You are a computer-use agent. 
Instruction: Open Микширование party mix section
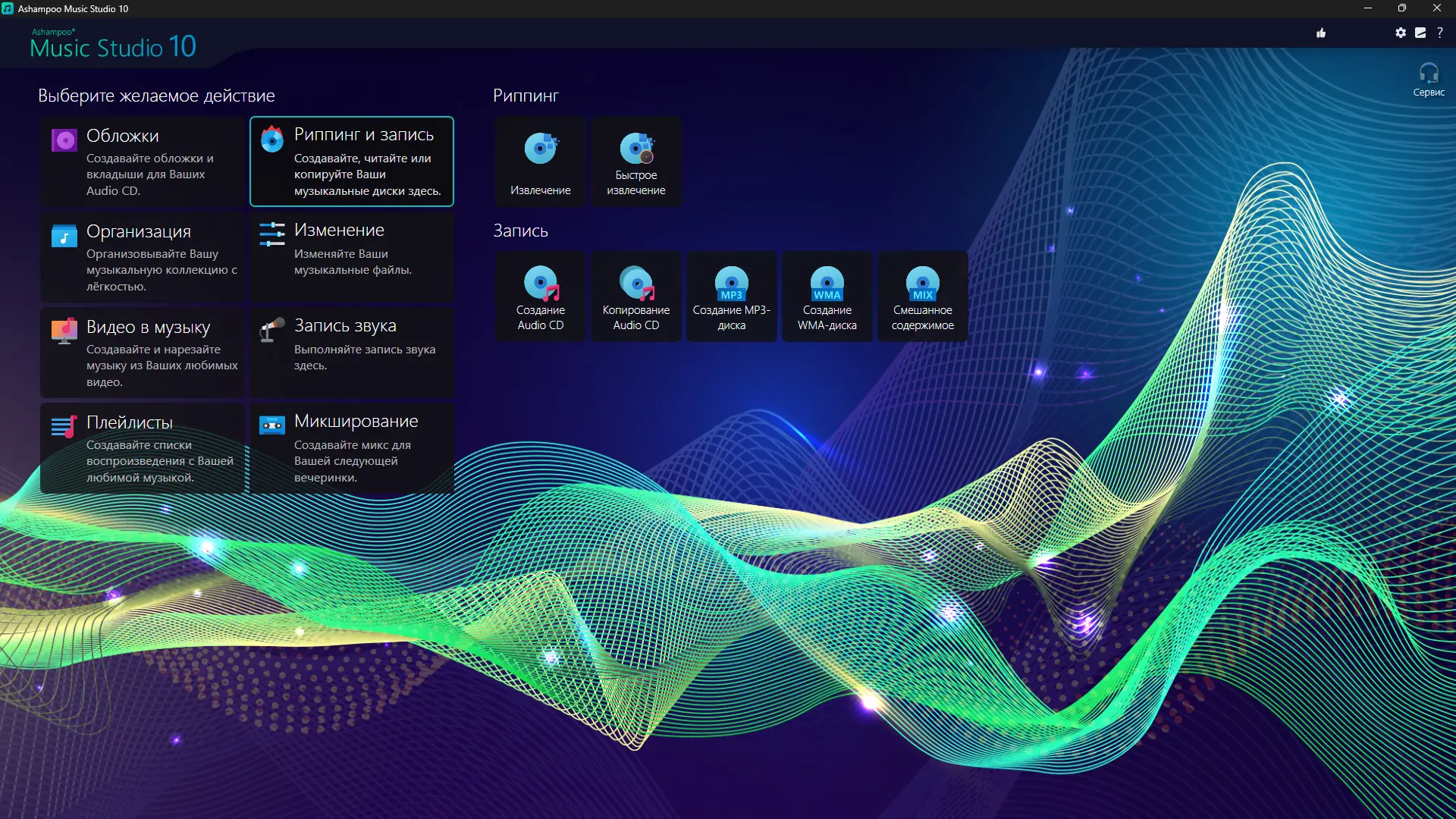tap(352, 448)
